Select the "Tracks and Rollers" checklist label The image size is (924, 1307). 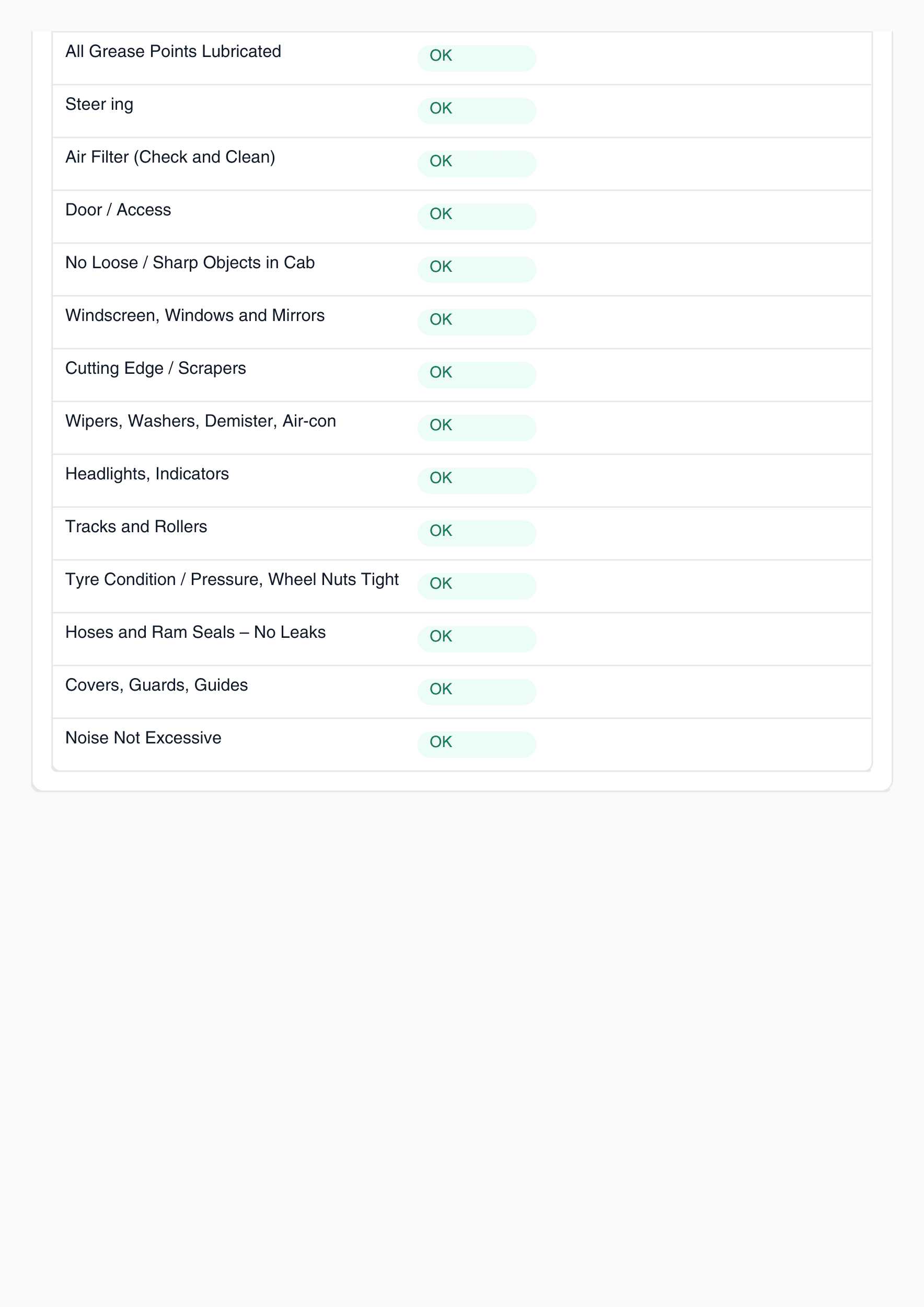click(136, 526)
